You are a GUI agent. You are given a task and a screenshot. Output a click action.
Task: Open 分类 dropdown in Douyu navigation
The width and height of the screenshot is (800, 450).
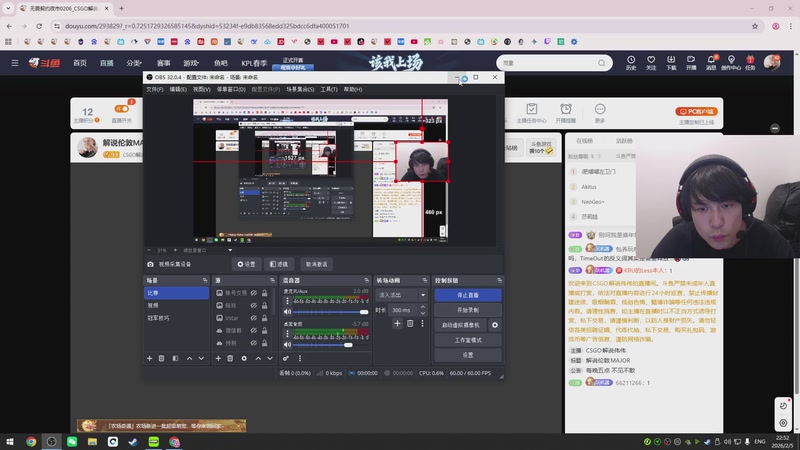point(134,63)
